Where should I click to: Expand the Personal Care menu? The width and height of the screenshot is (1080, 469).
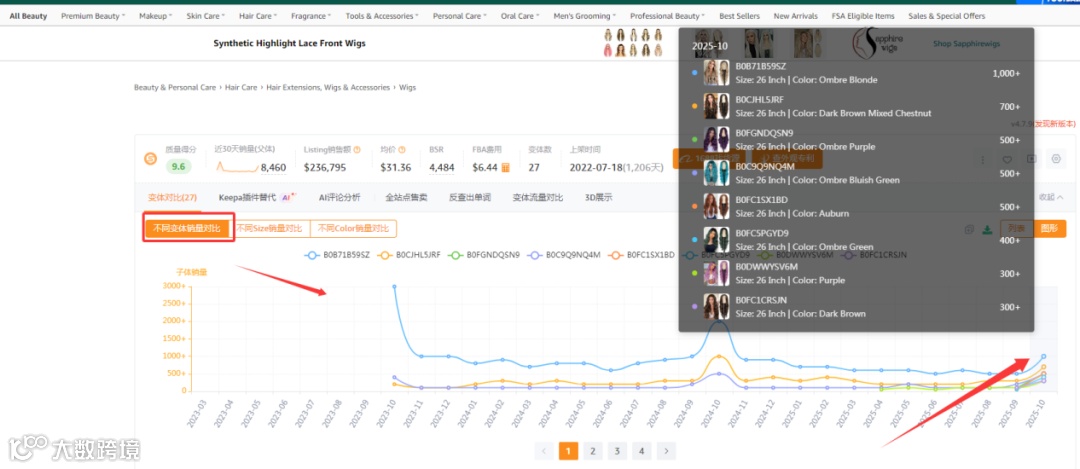tap(460, 16)
